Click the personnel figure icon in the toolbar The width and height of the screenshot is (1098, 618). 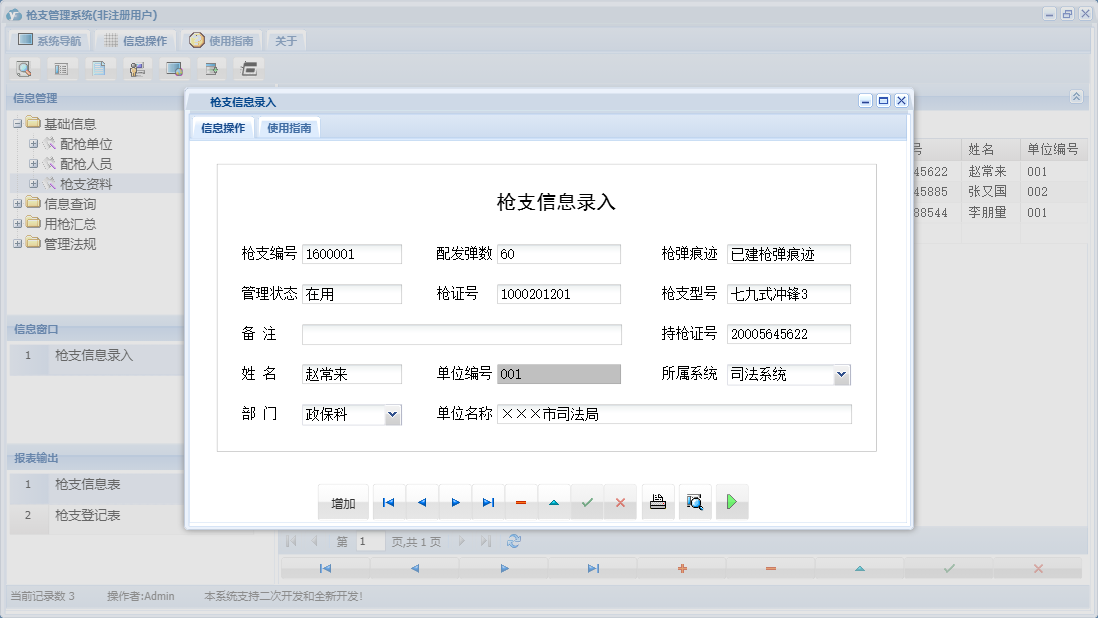137,68
